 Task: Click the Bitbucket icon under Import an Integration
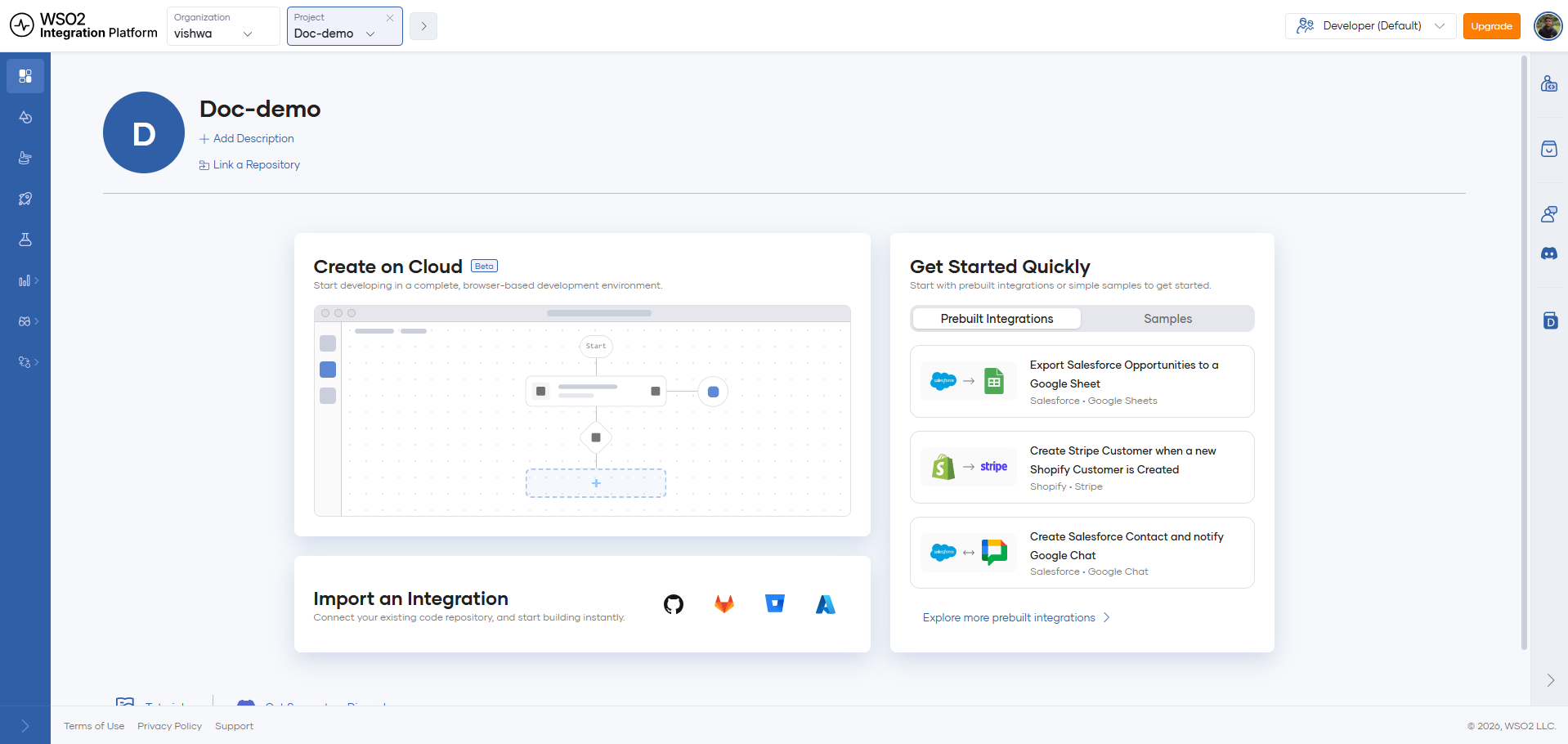[775, 604]
